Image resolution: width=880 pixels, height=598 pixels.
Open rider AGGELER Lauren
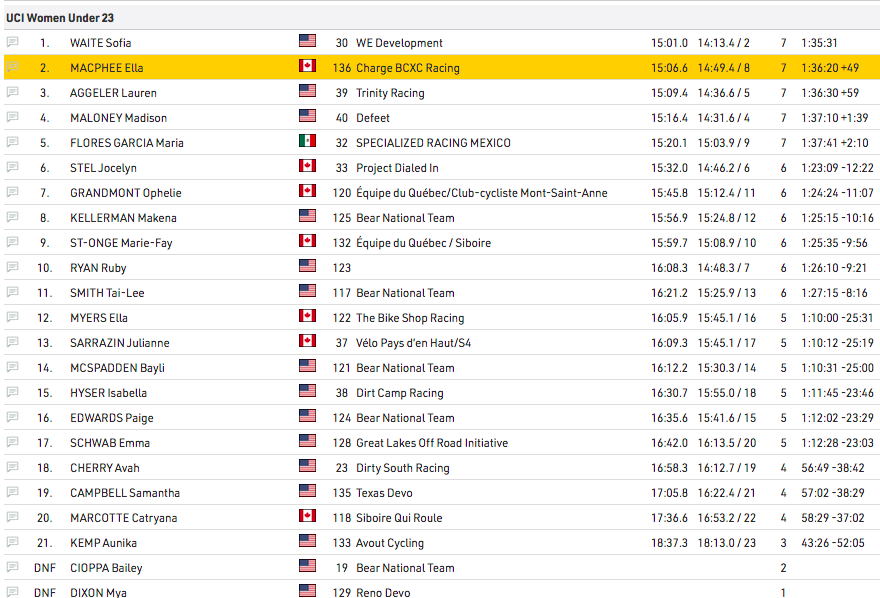point(113,93)
